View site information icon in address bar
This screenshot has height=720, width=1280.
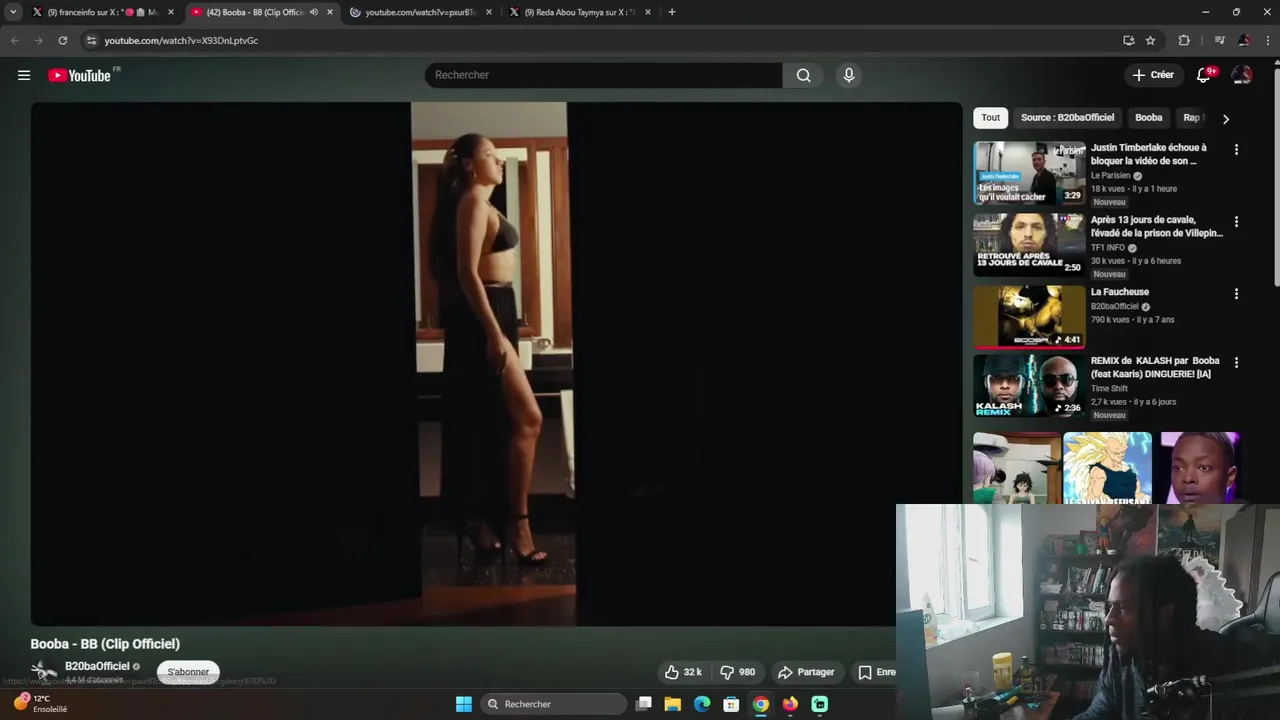point(91,40)
